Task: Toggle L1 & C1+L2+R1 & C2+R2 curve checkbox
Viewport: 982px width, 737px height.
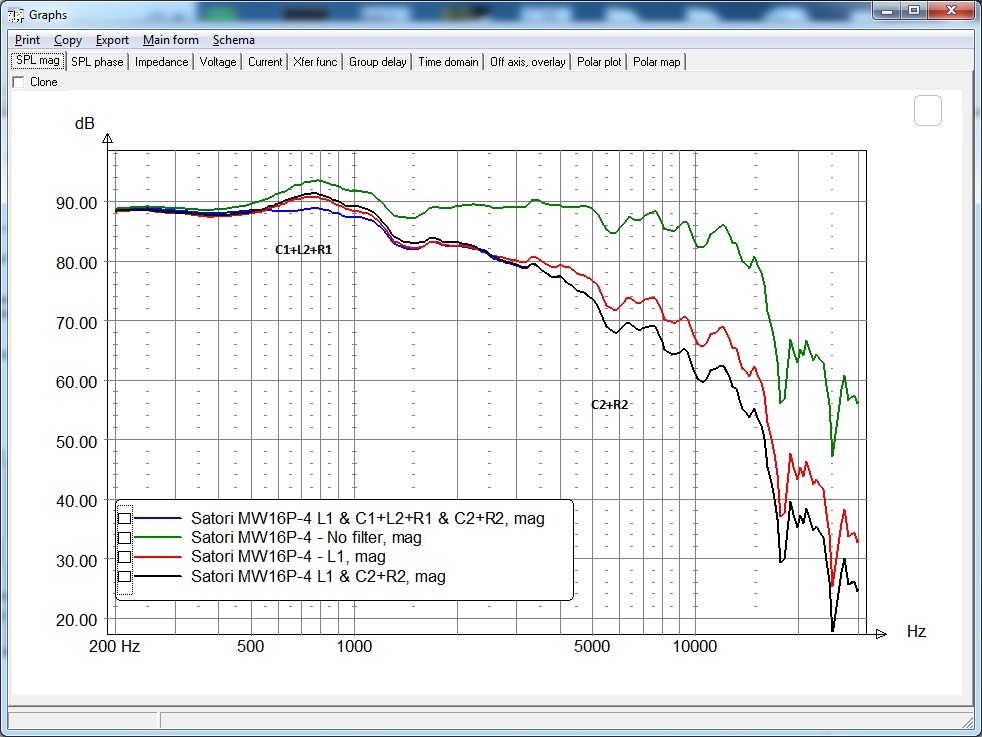Action: coord(125,518)
